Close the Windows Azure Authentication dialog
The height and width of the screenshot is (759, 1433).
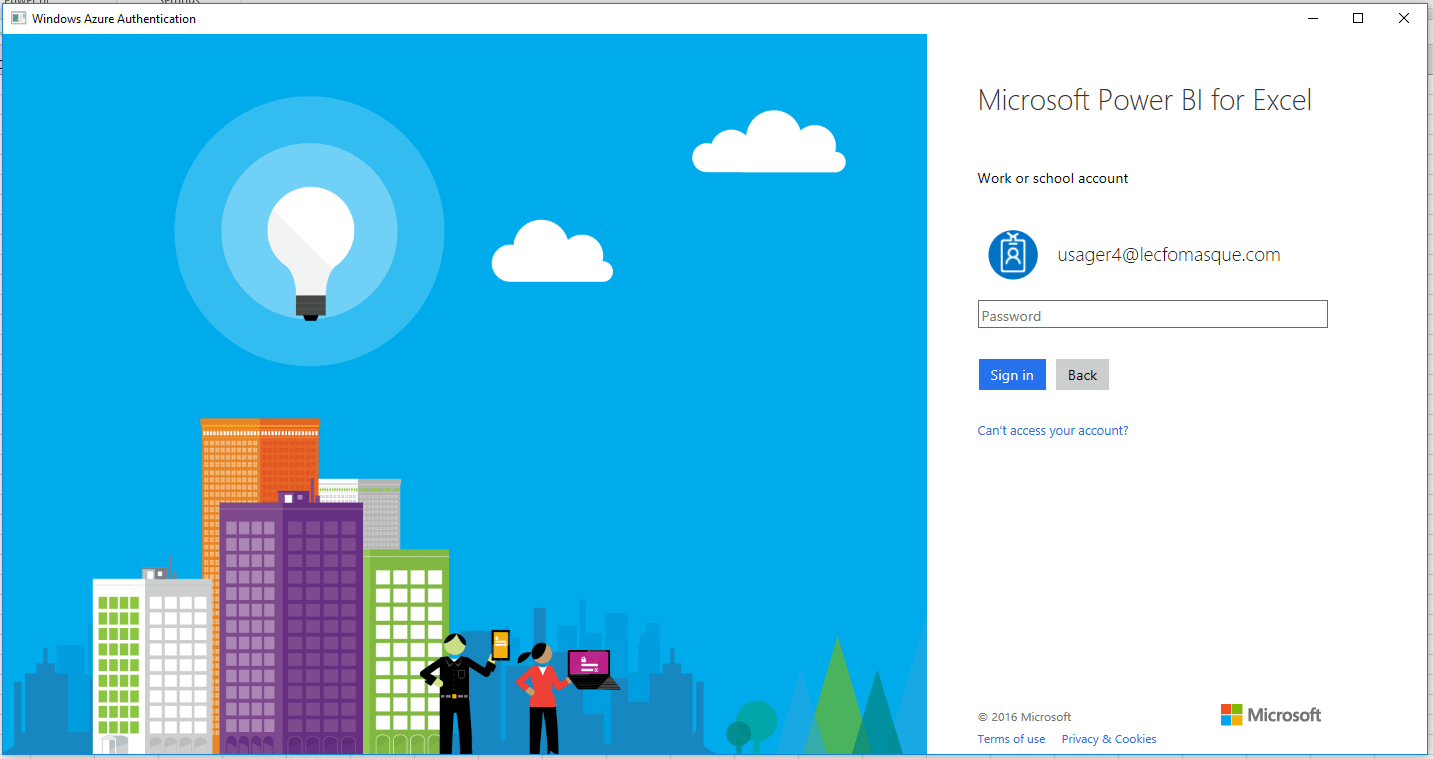point(1404,18)
